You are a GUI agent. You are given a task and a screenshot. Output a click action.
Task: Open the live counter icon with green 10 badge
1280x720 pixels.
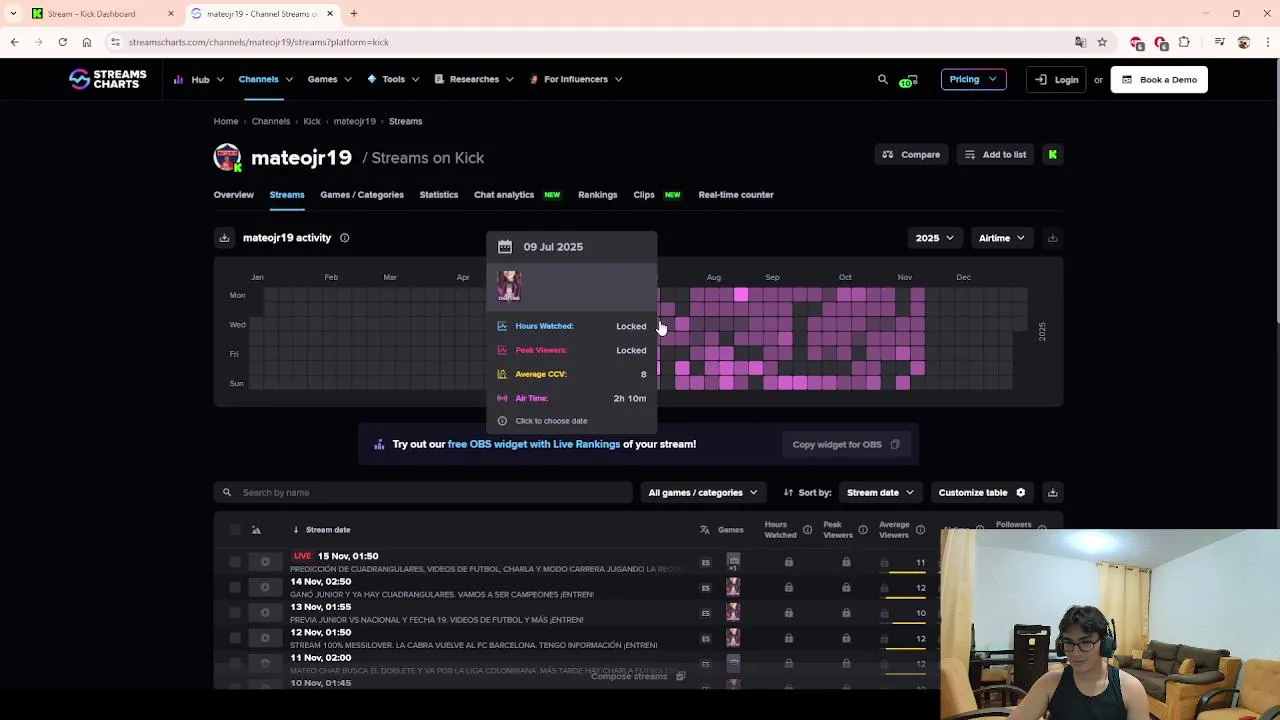click(x=907, y=80)
